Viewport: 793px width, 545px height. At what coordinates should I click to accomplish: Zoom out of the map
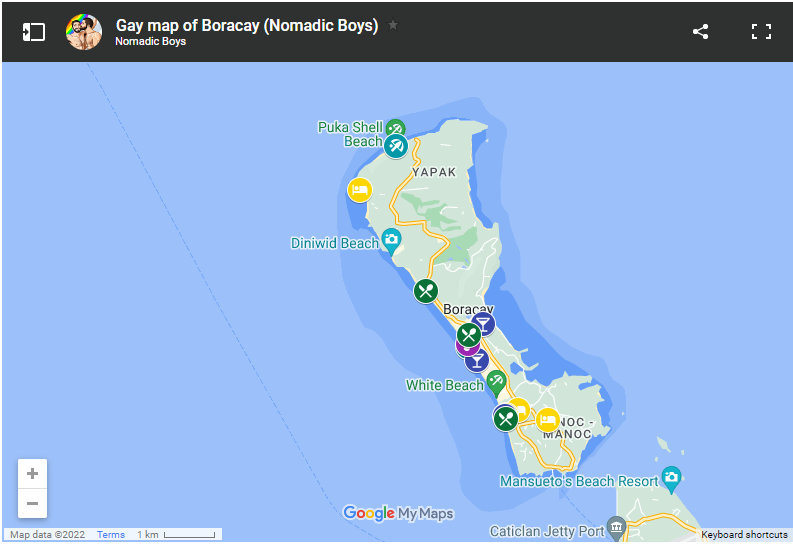[x=32, y=503]
